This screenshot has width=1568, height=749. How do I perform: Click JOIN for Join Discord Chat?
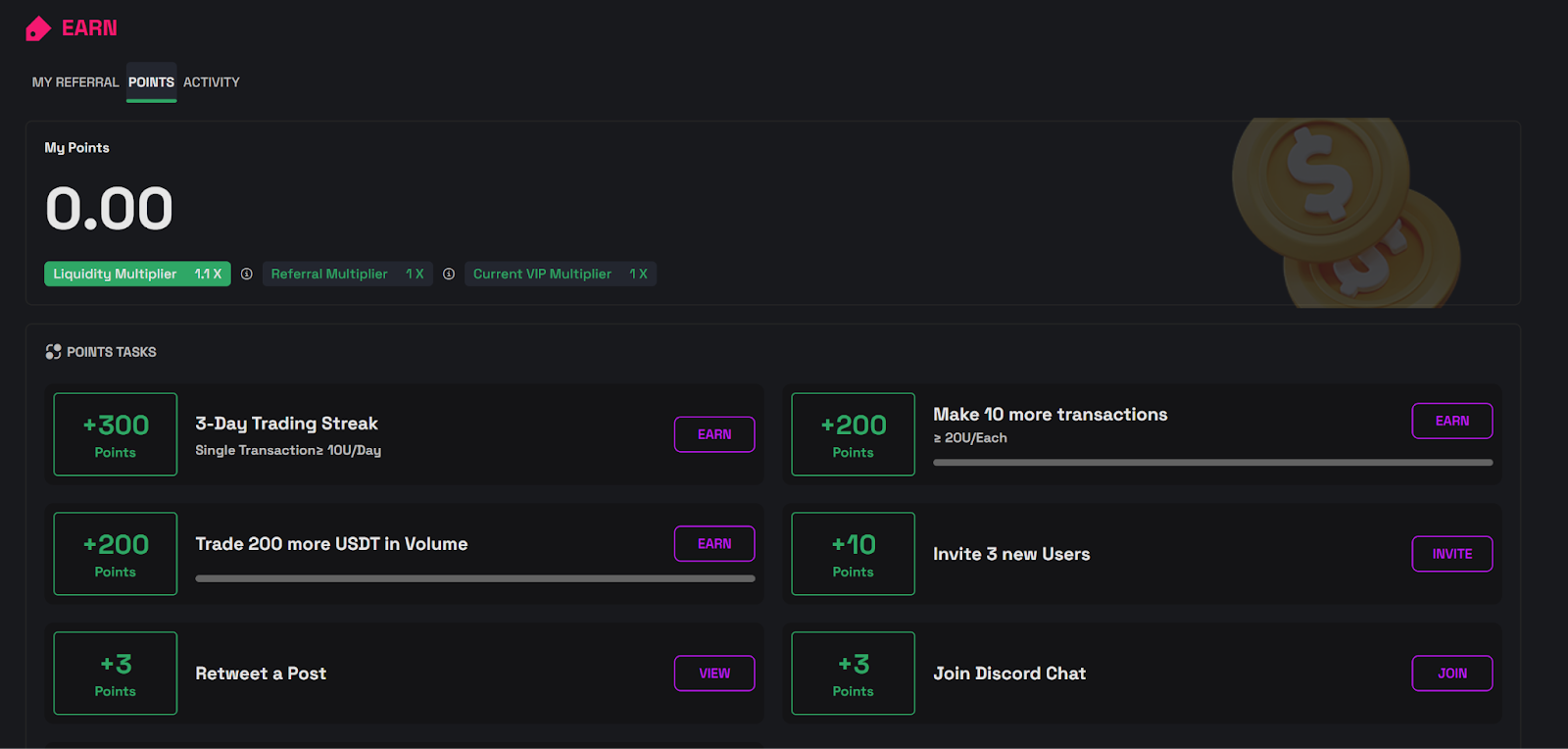pyautogui.click(x=1451, y=674)
